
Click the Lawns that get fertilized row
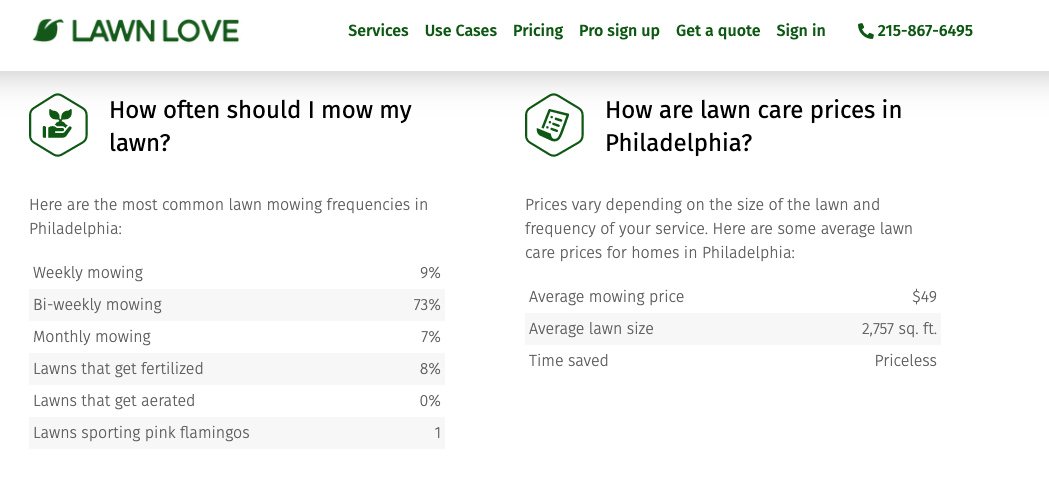236,369
